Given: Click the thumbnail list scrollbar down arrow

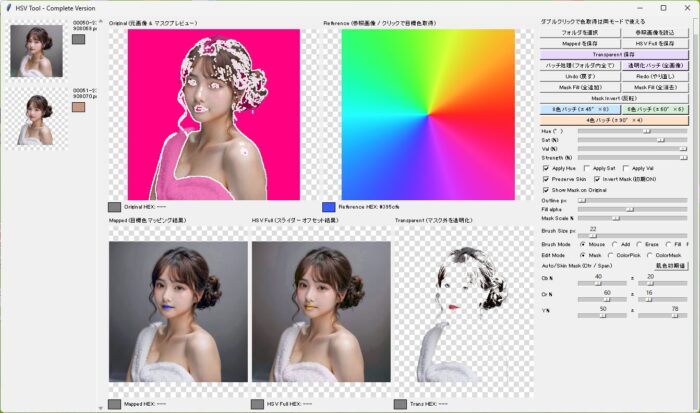Looking at the screenshot, I should pos(100,408).
